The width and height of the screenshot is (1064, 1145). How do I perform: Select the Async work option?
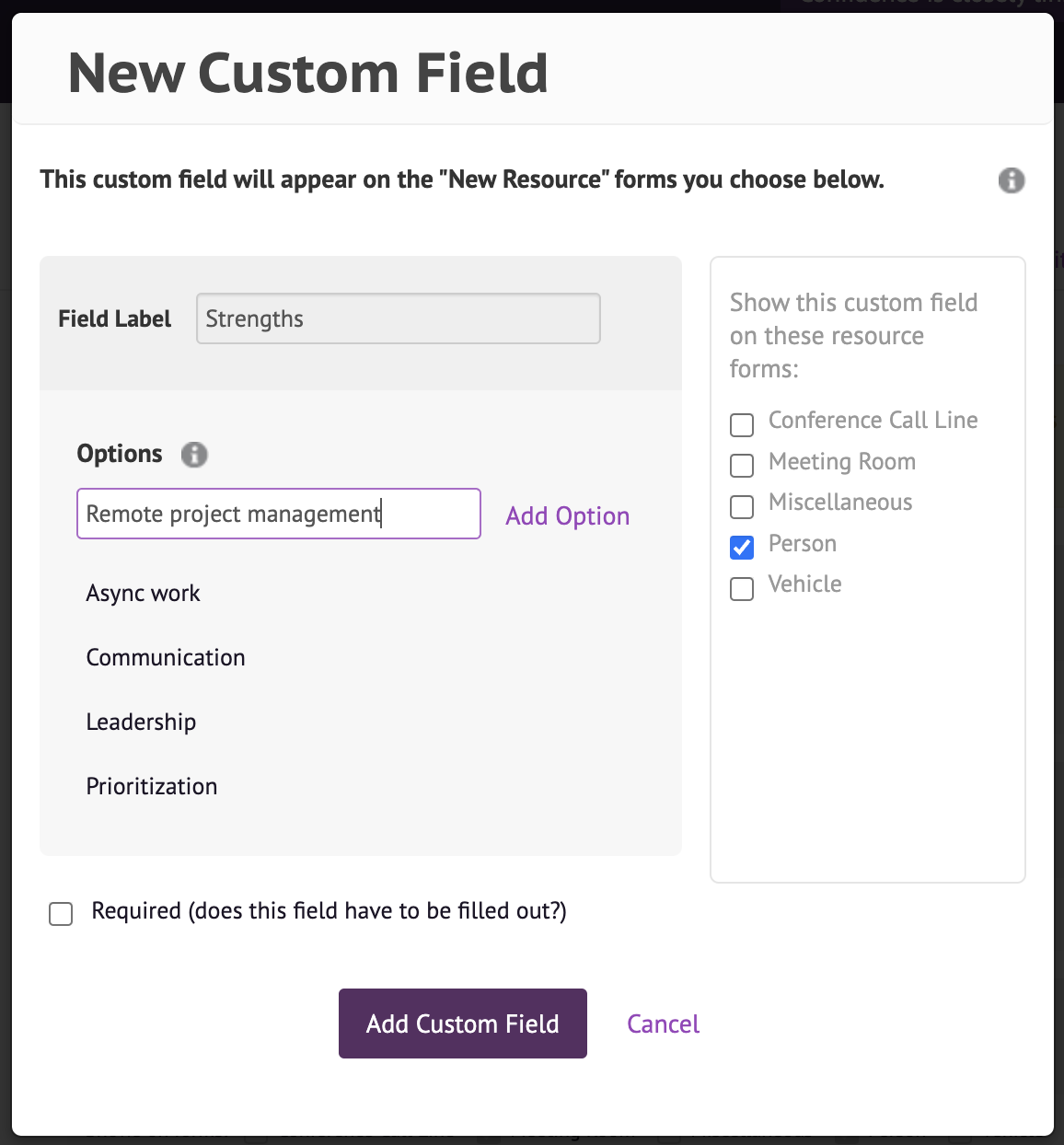click(143, 594)
